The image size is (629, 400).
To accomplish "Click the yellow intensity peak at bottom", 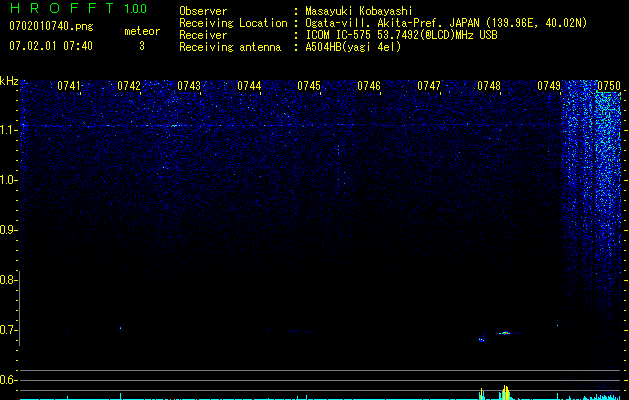I will click(506, 392).
